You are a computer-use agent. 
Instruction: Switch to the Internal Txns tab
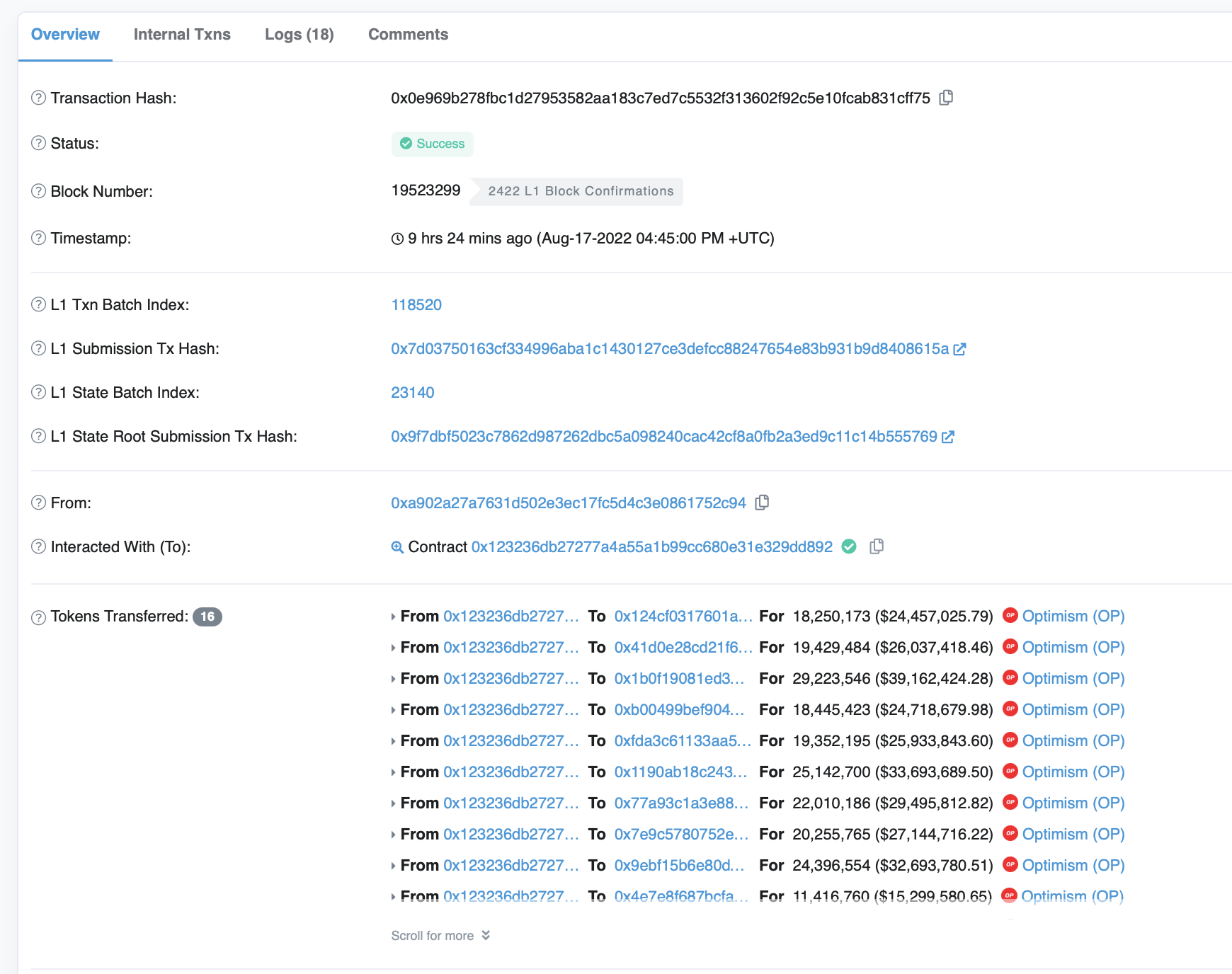pos(182,35)
